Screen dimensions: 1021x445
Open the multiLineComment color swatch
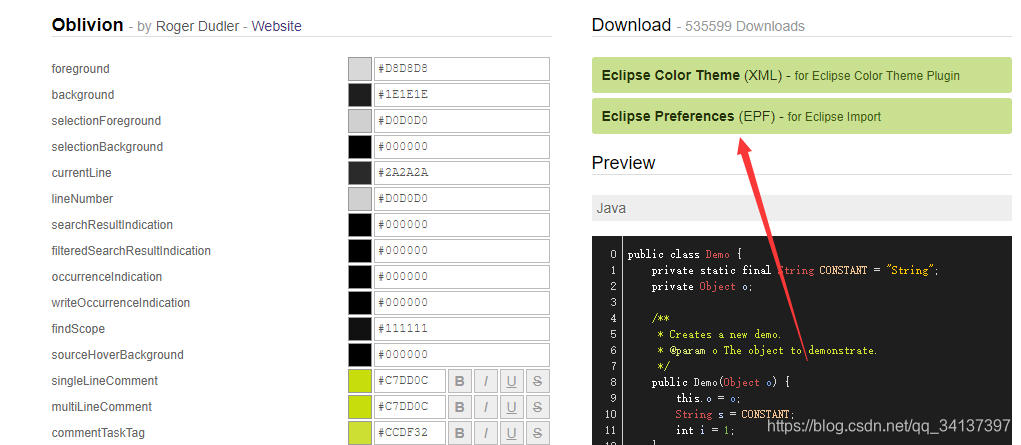(359, 407)
